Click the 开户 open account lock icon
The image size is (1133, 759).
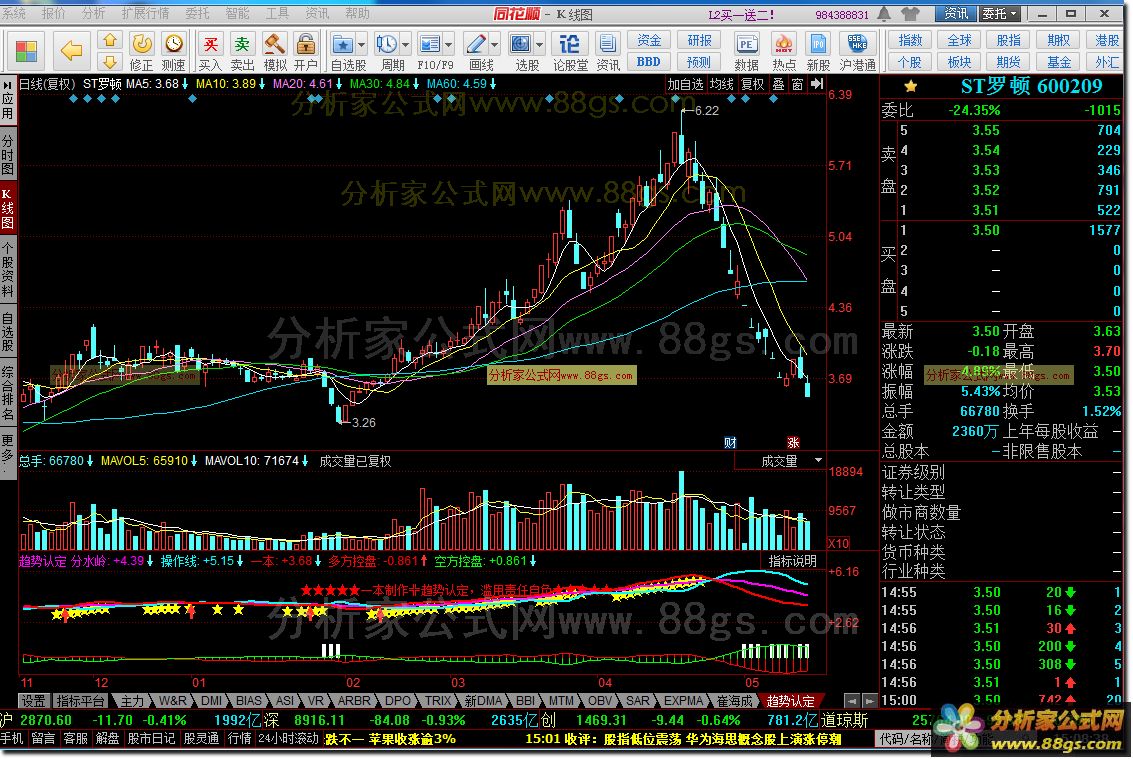click(x=306, y=51)
